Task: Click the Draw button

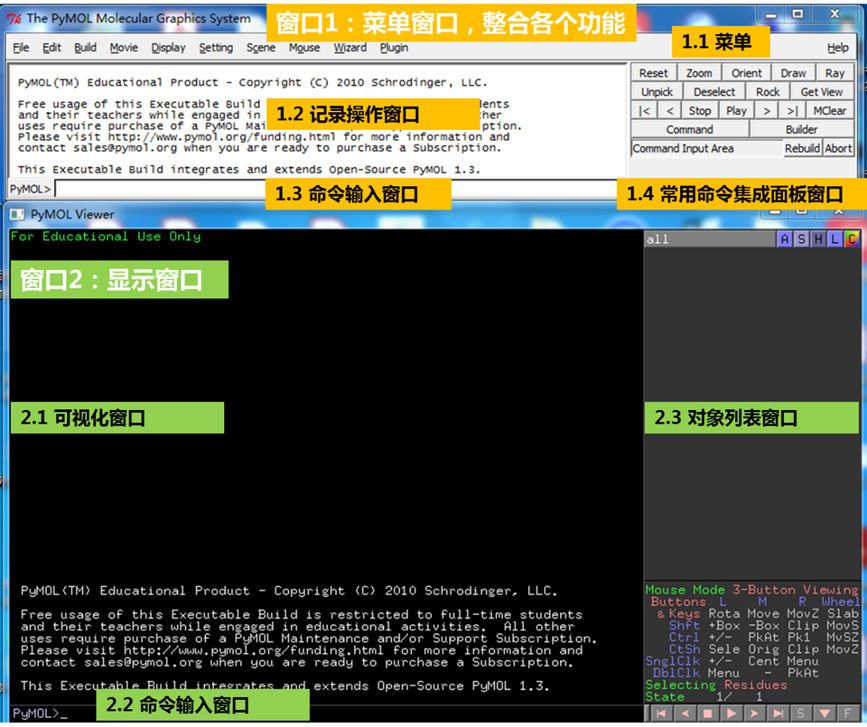Action: pos(793,73)
